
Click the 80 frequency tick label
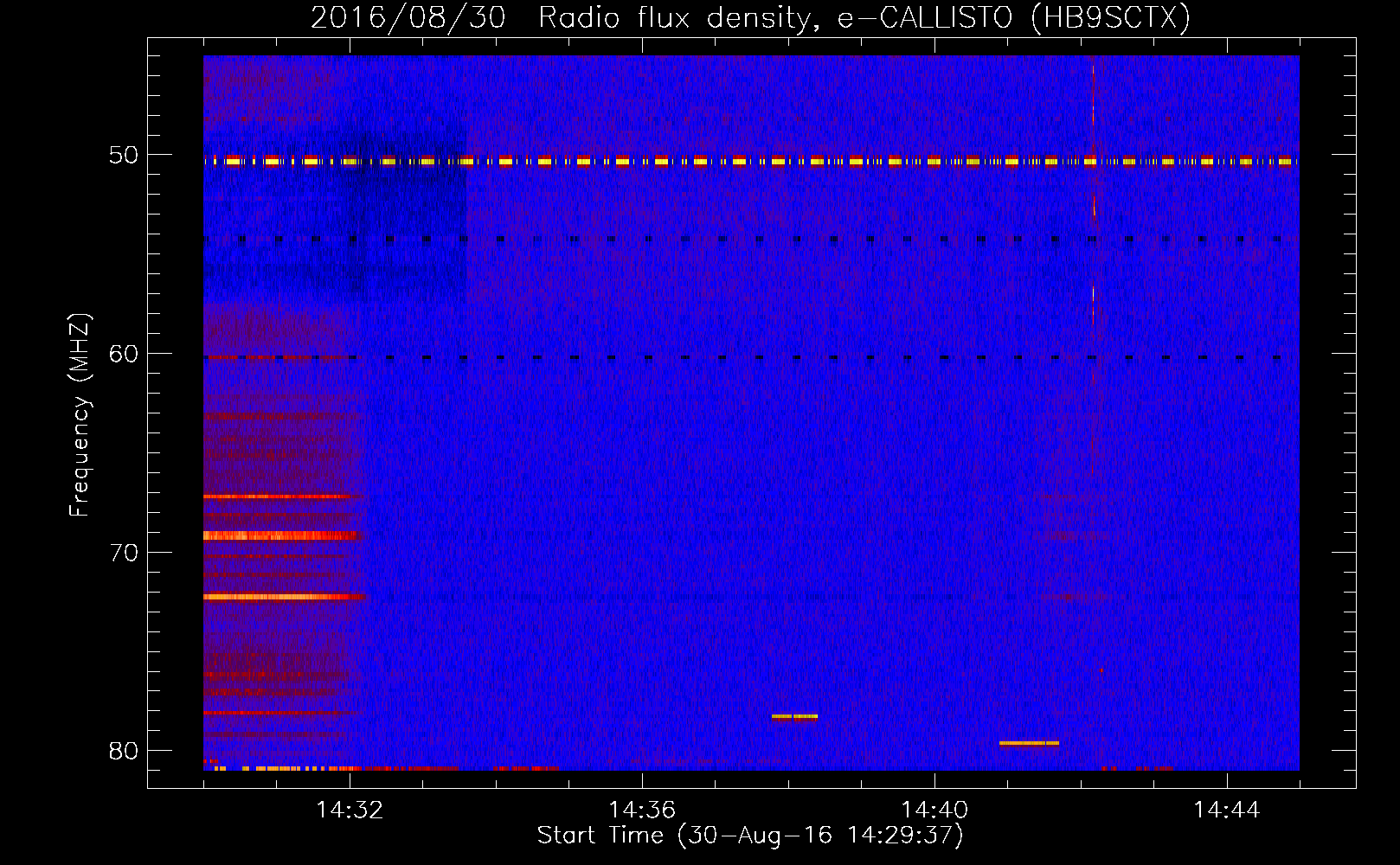pyautogui.click(x=124, y=751)
